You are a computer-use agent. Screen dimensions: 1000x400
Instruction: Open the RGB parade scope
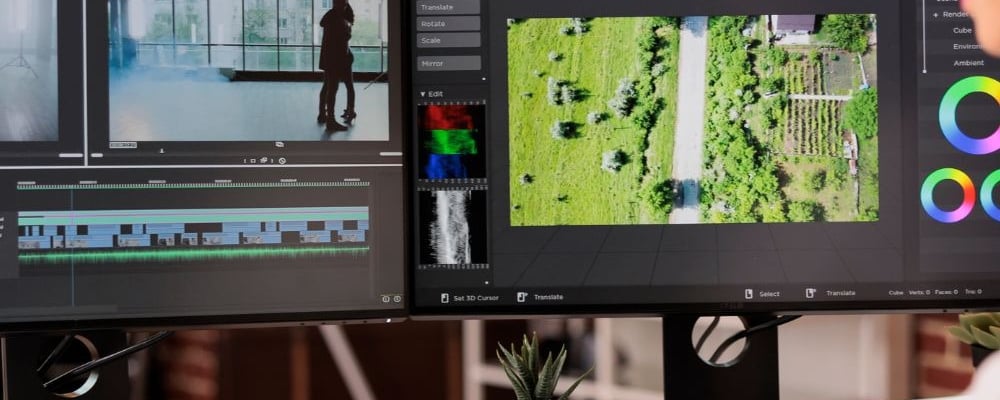(x=452, y=141)
